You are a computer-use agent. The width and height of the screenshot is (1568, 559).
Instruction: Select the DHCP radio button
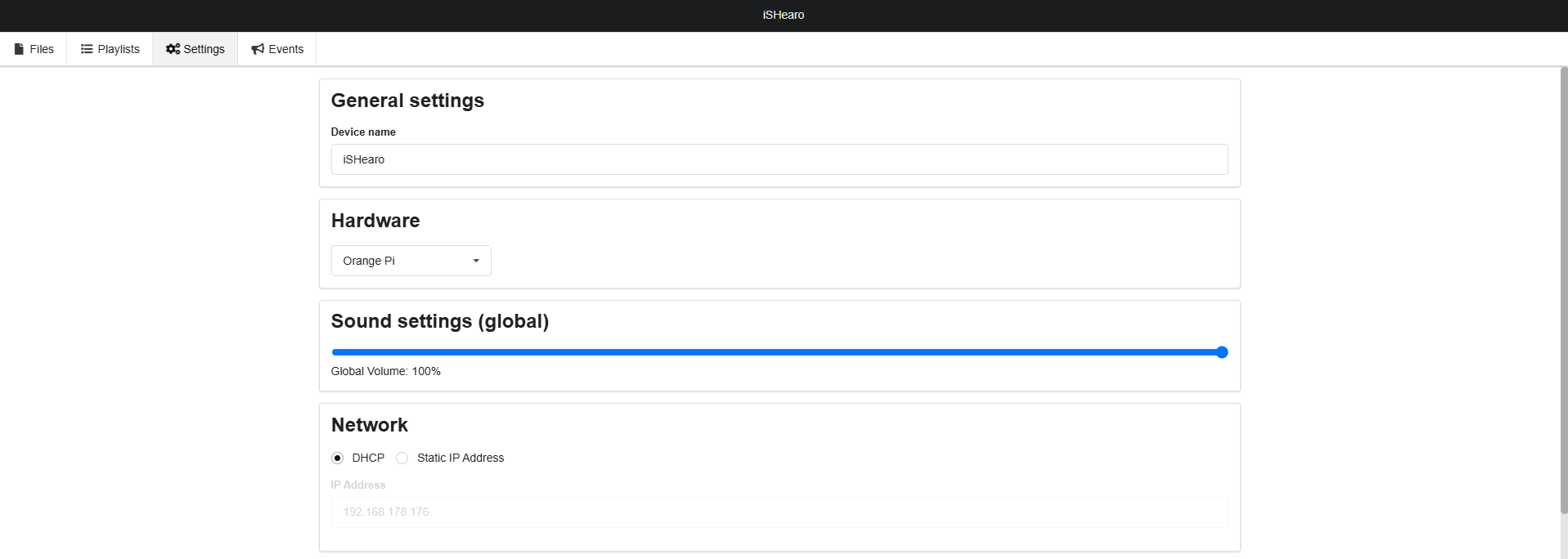337,458
